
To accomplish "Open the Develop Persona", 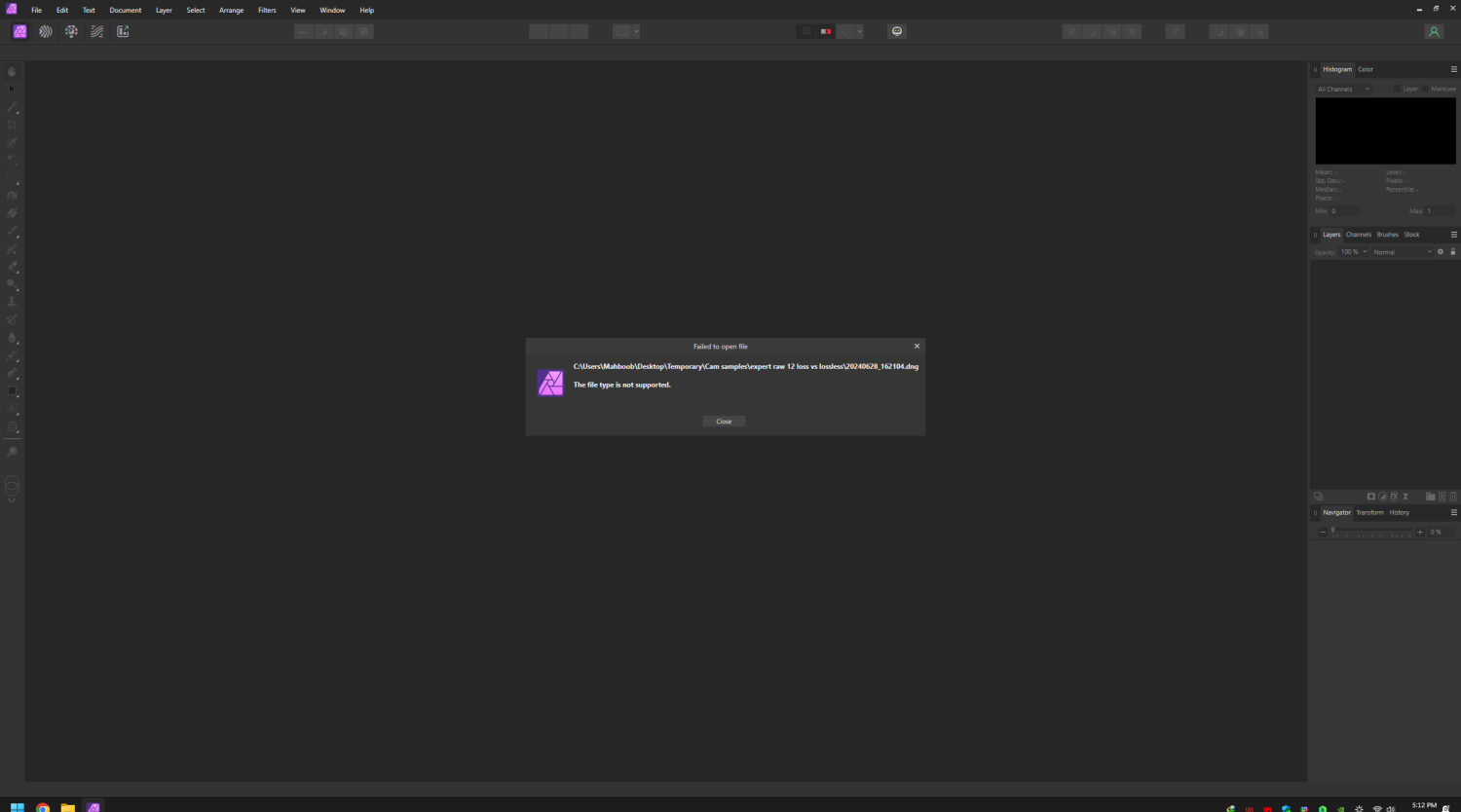I will [x=71, y=31].
